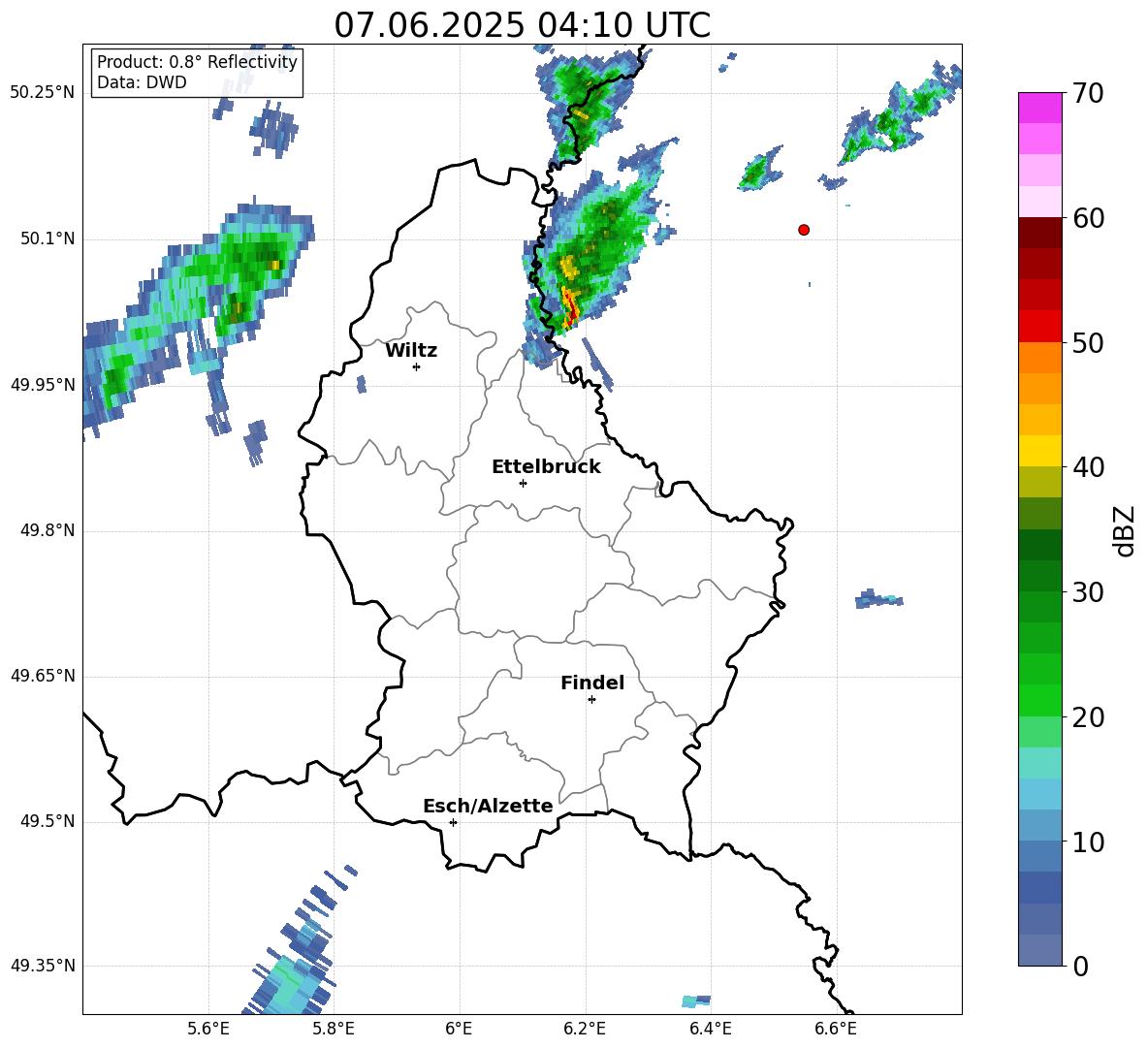This screenshot has width=1148, height=1048.
Task: Click the 49.65°N latitude label
Action: tap(43, 676)
